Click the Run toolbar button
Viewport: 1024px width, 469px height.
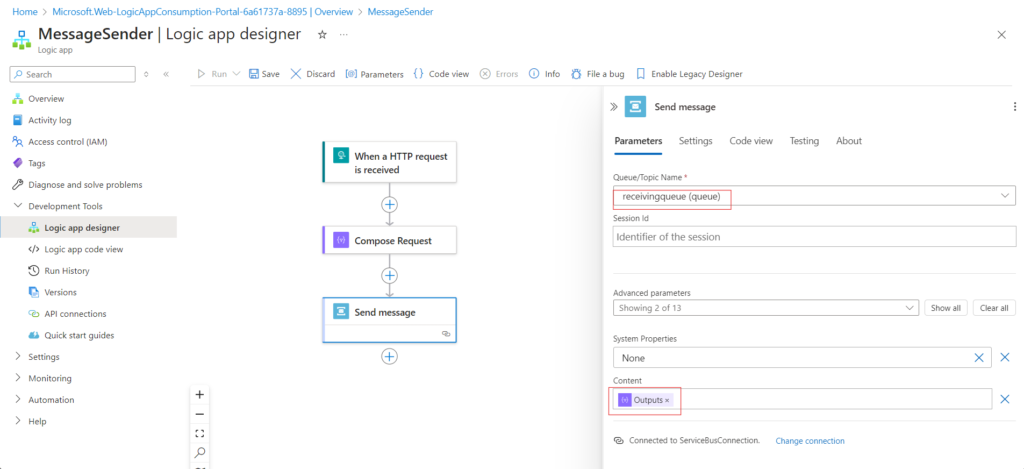(212, 74)
